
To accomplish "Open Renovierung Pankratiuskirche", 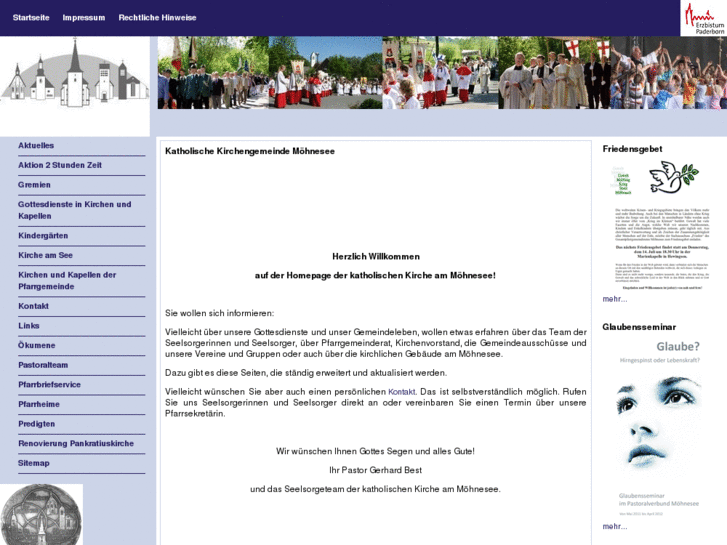I will [76, 443].
